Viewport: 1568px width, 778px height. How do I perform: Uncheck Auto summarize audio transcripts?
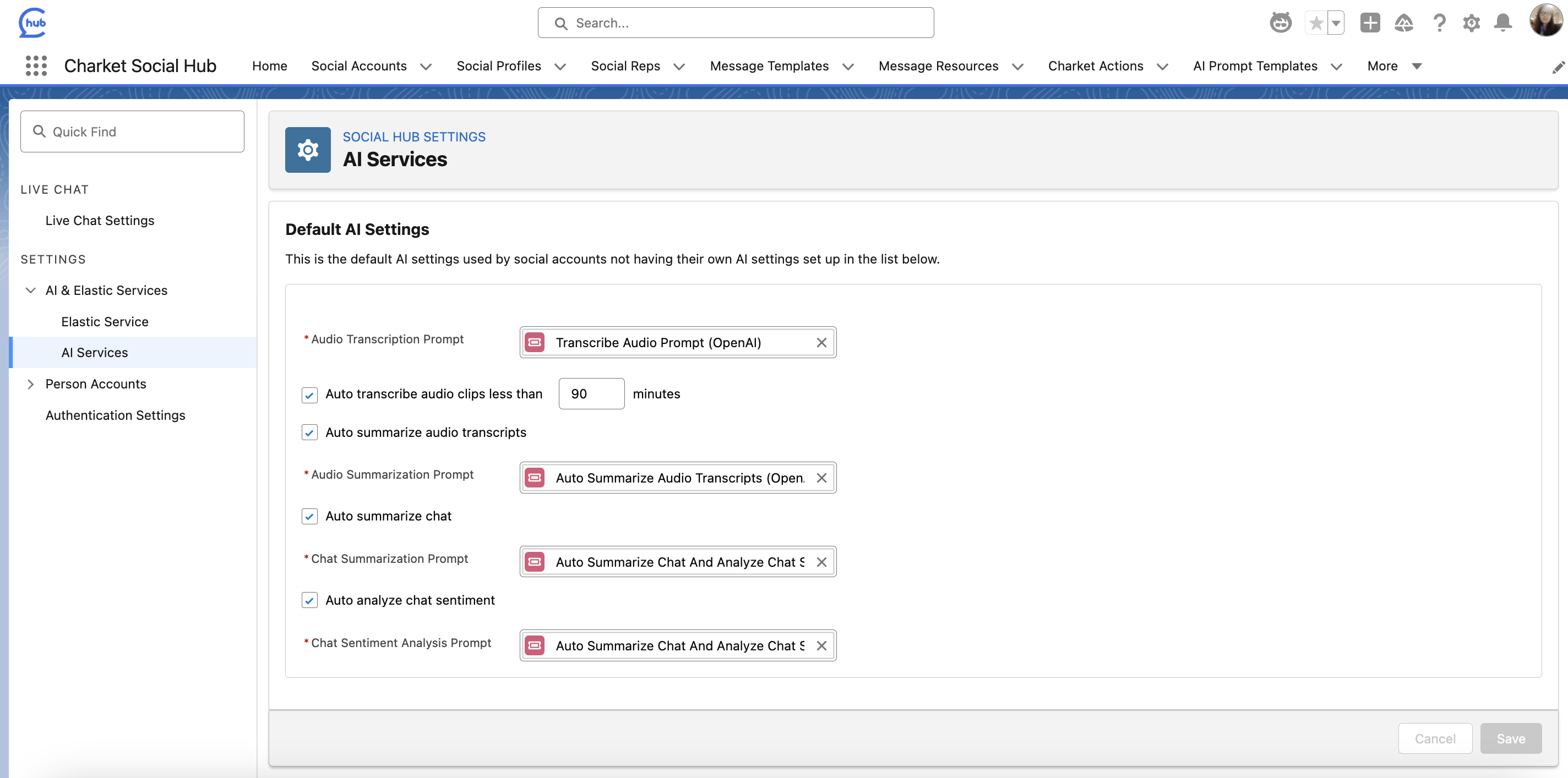pos(309,432)
